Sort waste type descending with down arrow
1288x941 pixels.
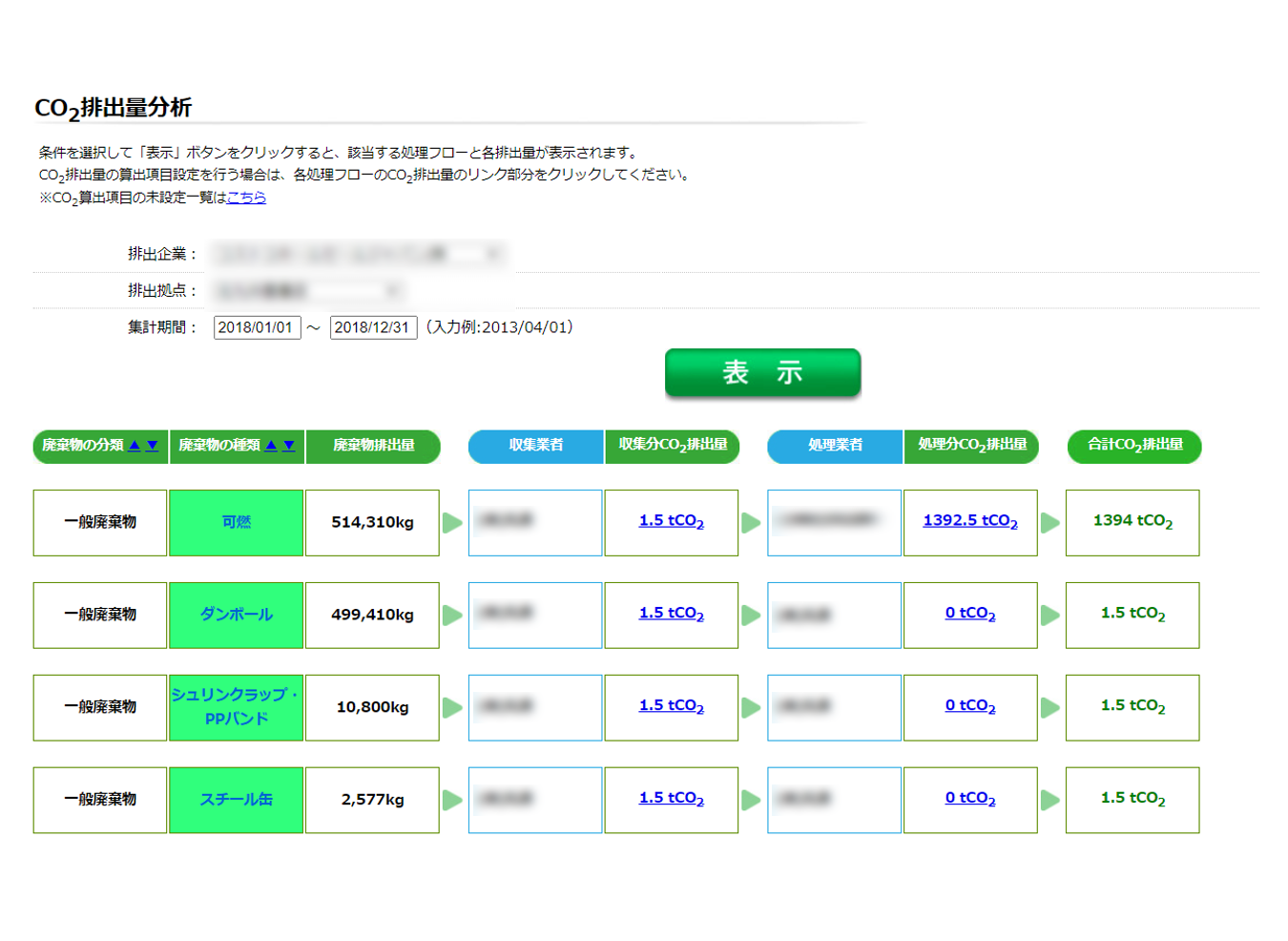[288, 446]
